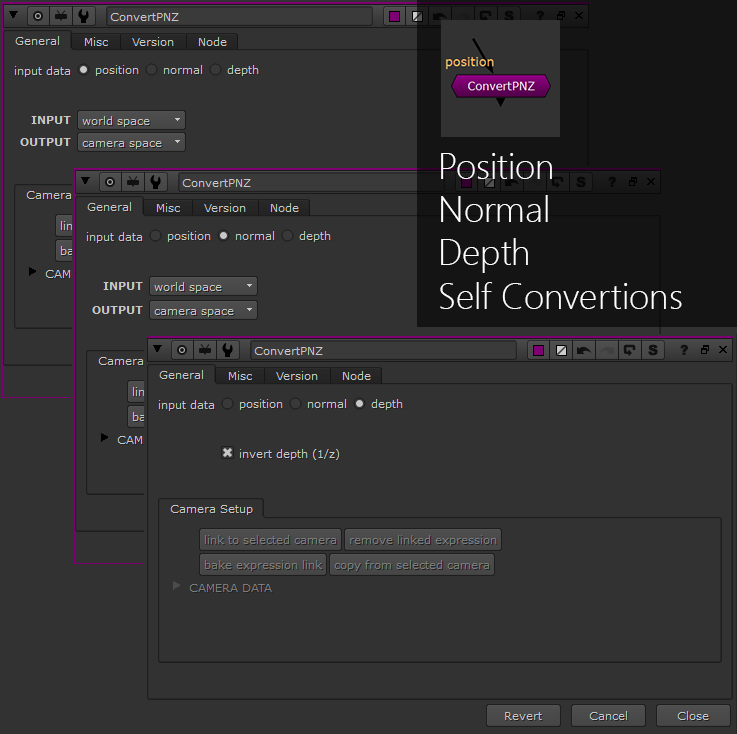Open wrench menu in front depth panel
Screen dimensions: 737x734
click(227, 350)
